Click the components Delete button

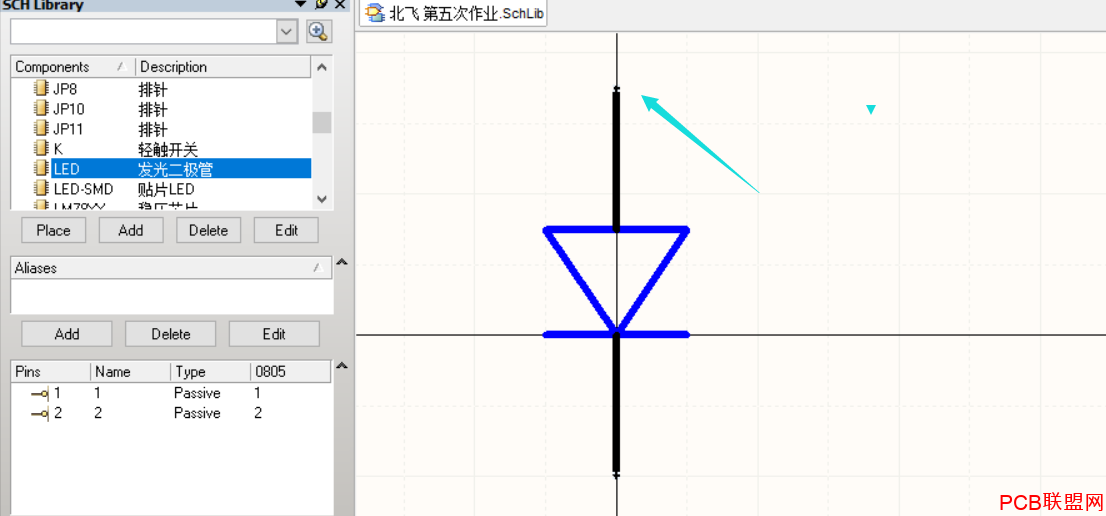click(x=209, y=231)
